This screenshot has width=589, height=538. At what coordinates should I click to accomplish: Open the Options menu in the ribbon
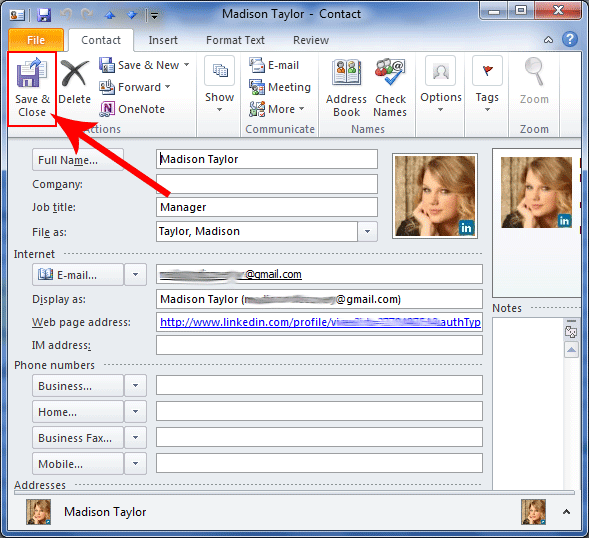441,85
